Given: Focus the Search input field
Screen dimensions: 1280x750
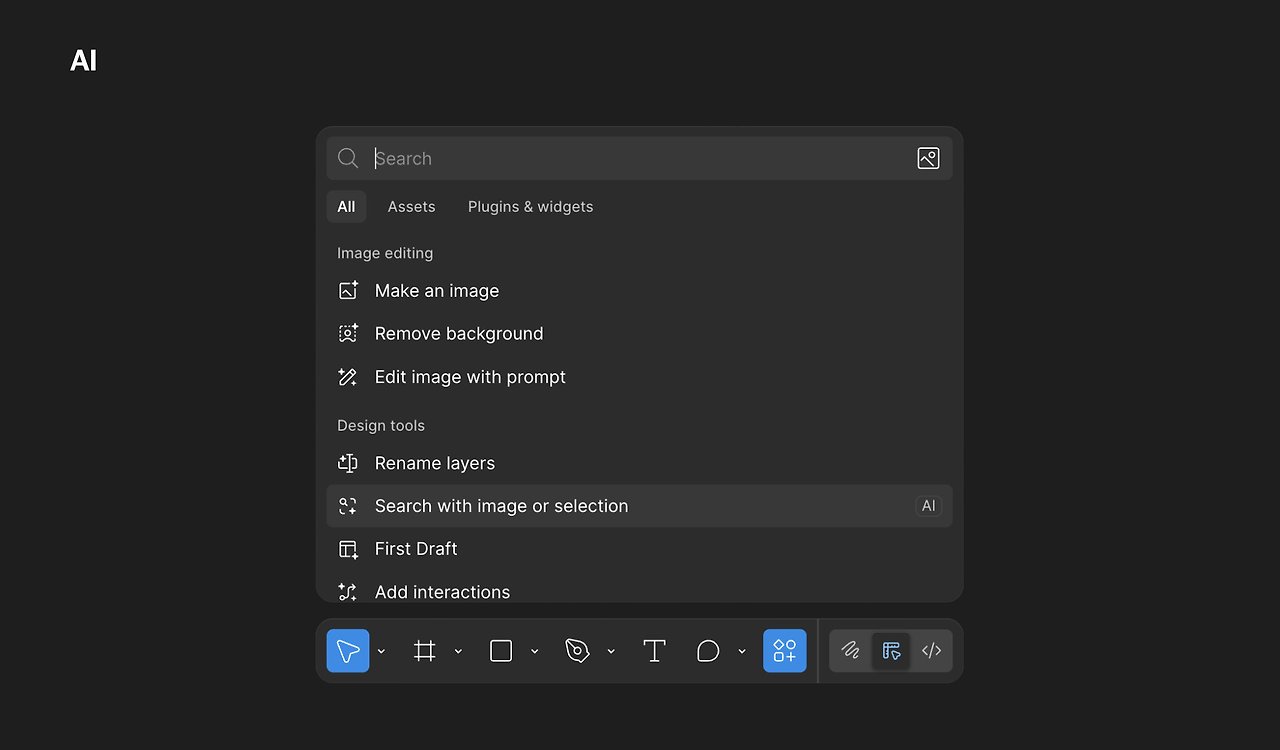Looking at the screenshot, I should pyautogui.click(x=639, y=158).
